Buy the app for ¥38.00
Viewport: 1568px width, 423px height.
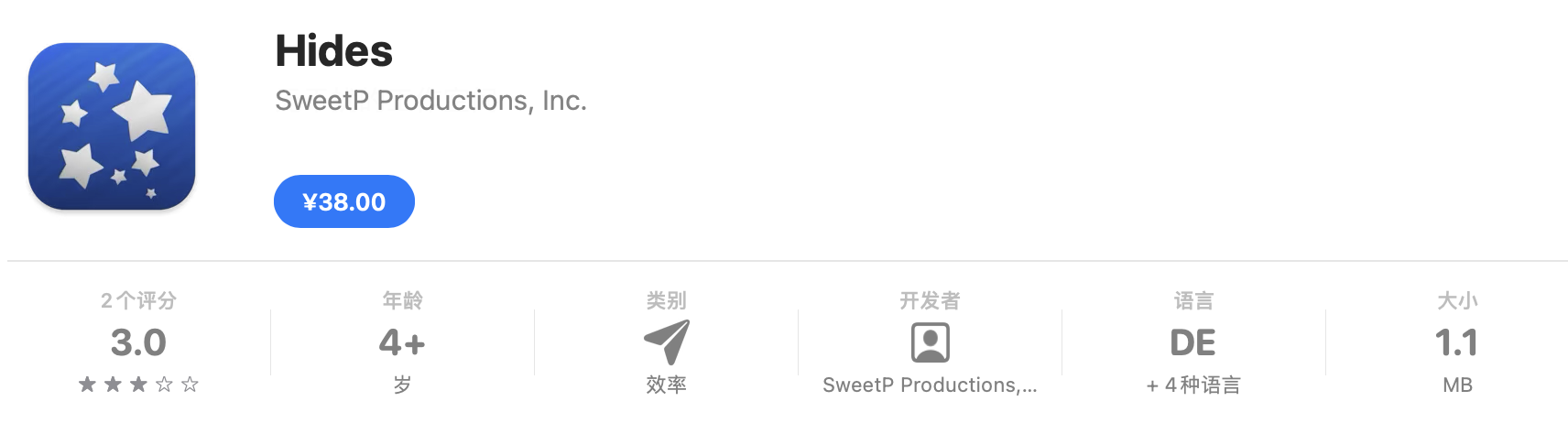tap(344, 201)
